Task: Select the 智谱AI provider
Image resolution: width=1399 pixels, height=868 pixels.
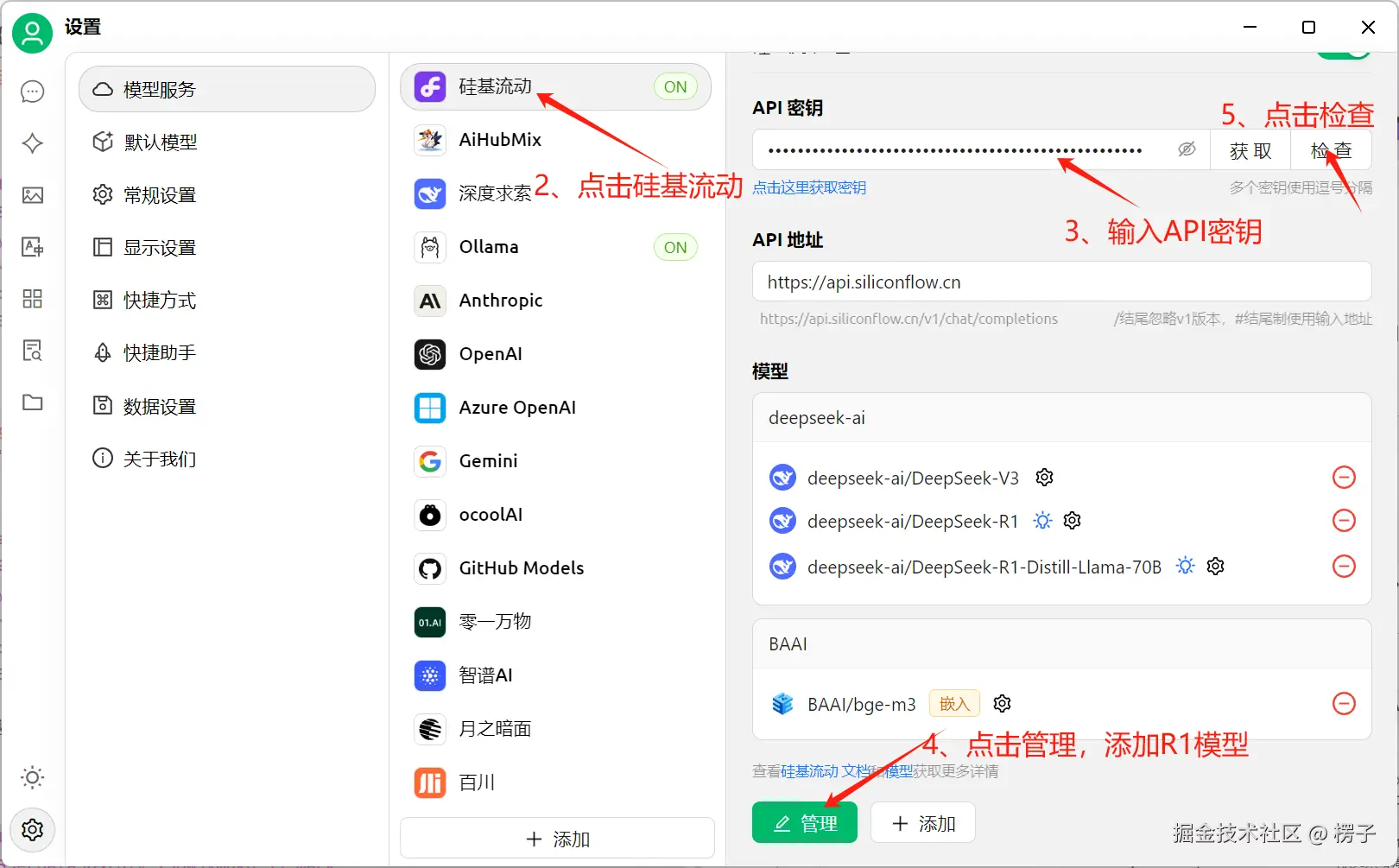Action: tap(556, 675)
